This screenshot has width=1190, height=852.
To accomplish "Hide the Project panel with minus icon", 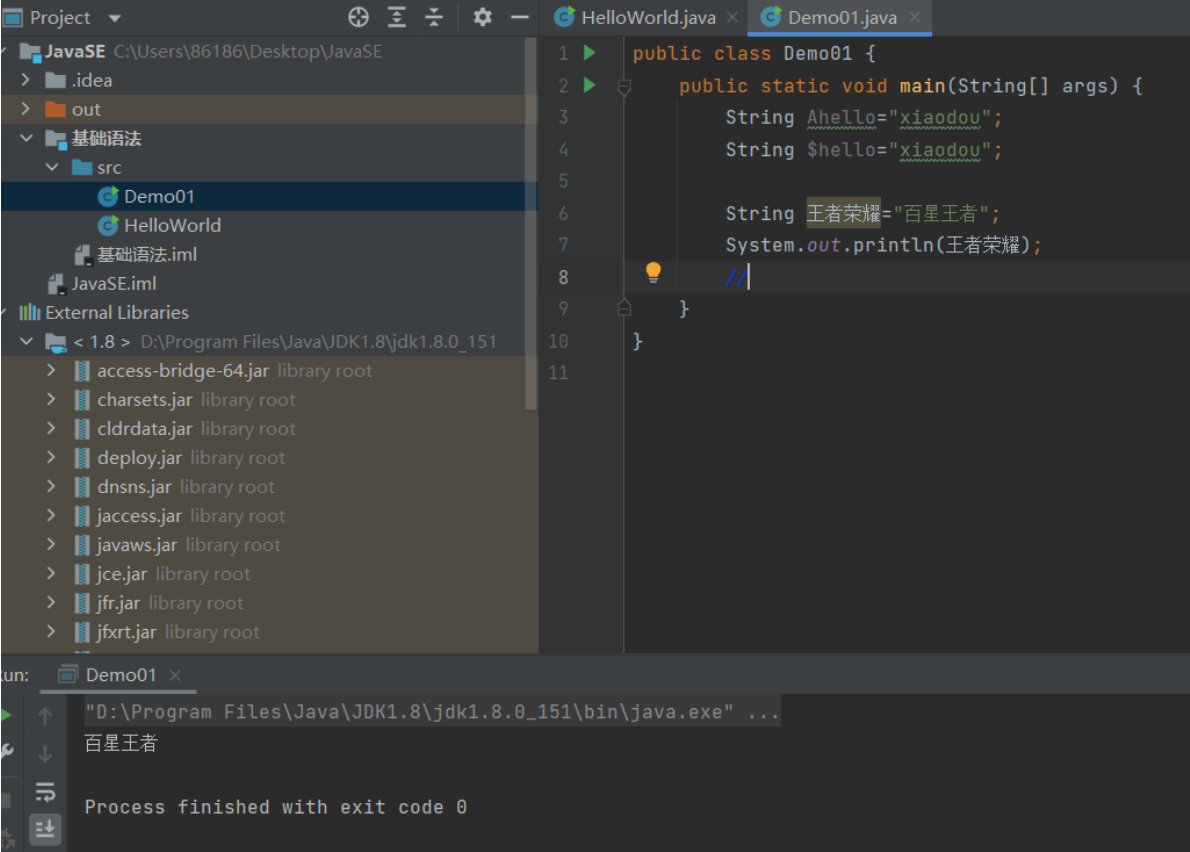I will point(519,18).
